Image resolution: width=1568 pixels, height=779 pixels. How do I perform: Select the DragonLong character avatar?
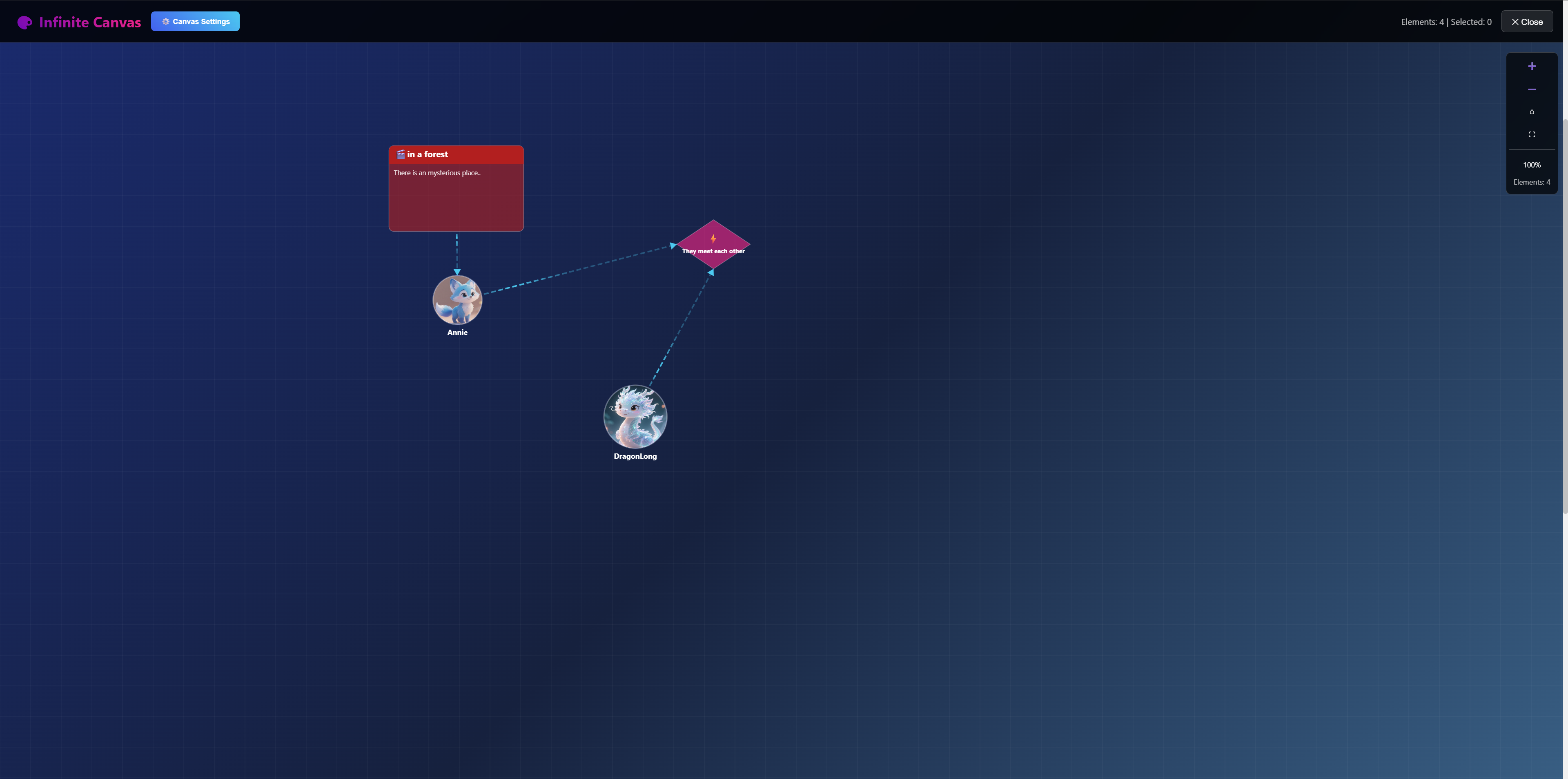tap(635, 417)
